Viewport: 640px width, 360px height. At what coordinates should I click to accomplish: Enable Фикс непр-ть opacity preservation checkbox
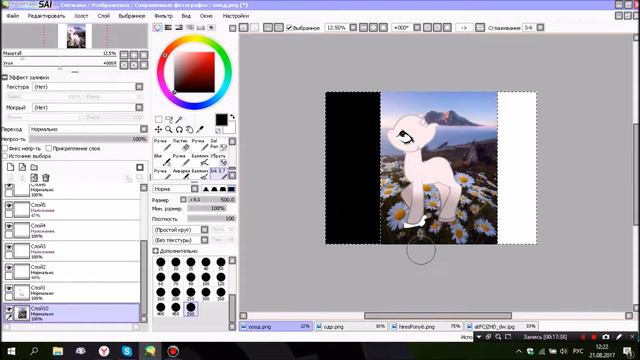point(5,148)
